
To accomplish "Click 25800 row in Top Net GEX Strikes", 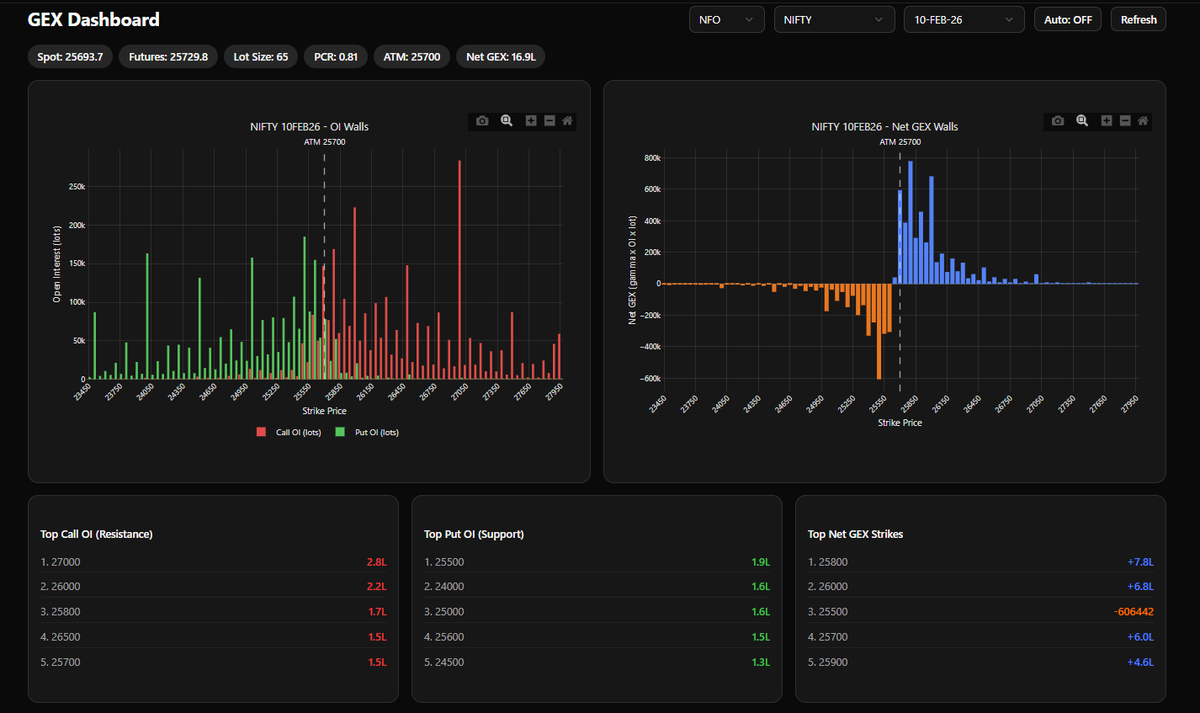I will (x=981, y=562).
